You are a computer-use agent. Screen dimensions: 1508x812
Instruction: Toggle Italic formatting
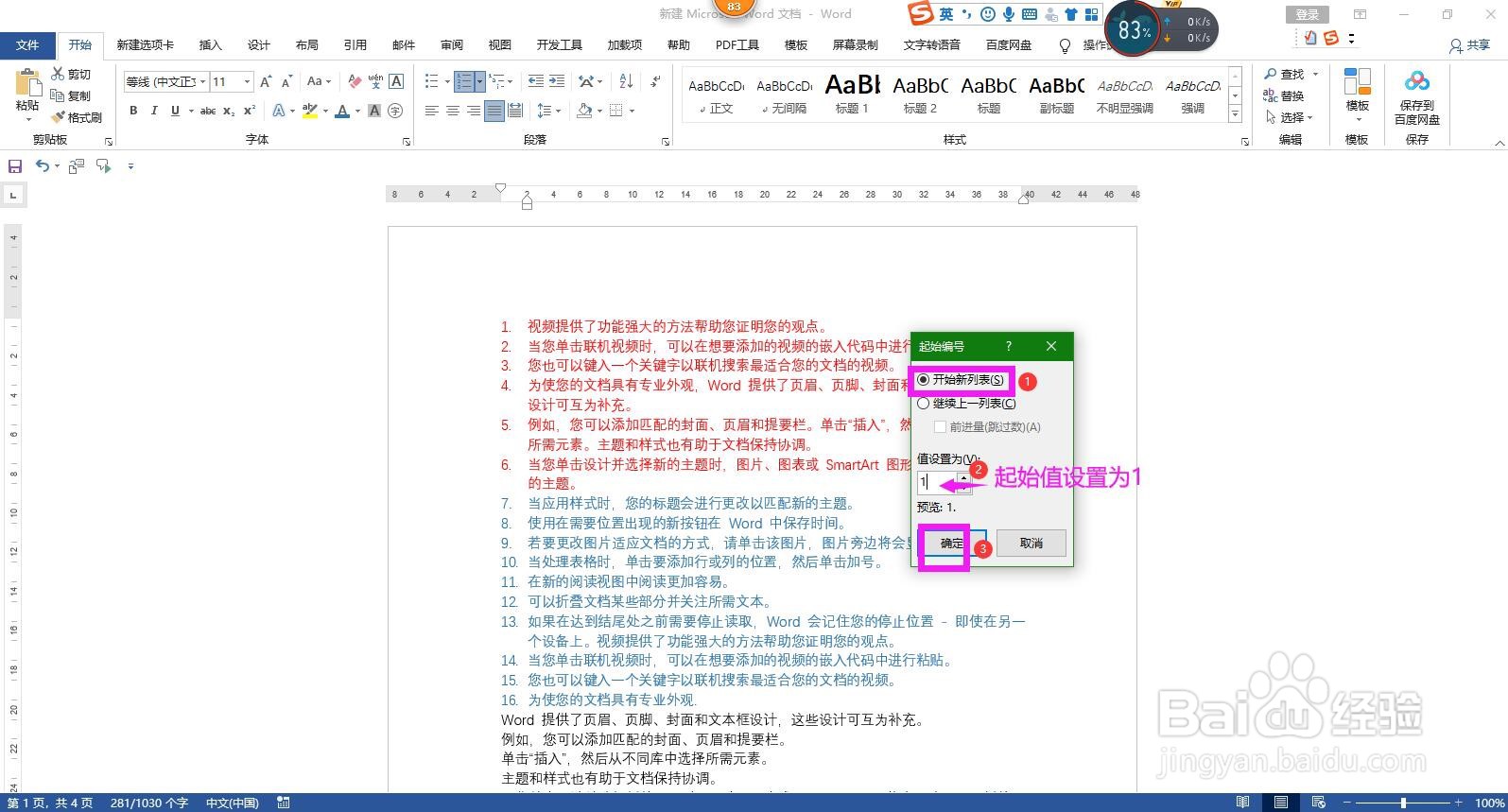click(154, 111)
